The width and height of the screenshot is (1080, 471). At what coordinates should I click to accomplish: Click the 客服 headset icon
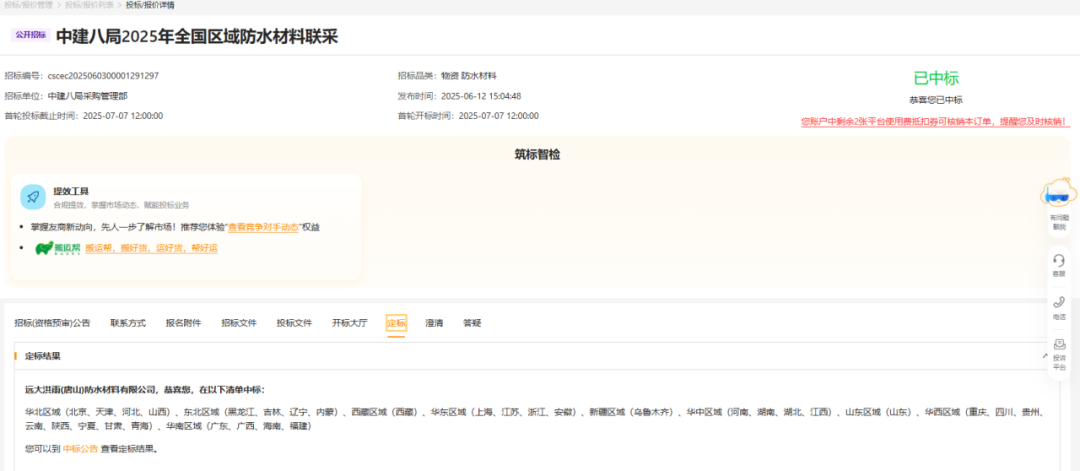point(1059,260)
